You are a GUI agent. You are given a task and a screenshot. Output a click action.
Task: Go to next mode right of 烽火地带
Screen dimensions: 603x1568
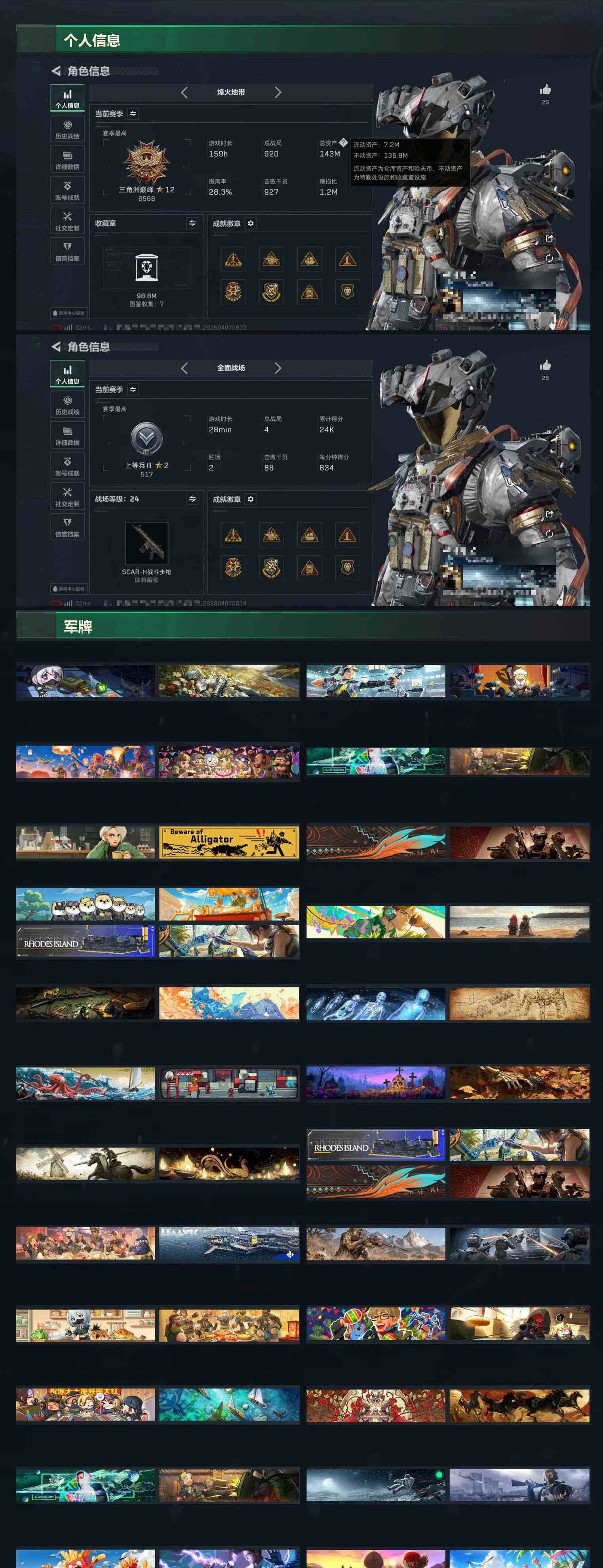click(x=278, y=93)
